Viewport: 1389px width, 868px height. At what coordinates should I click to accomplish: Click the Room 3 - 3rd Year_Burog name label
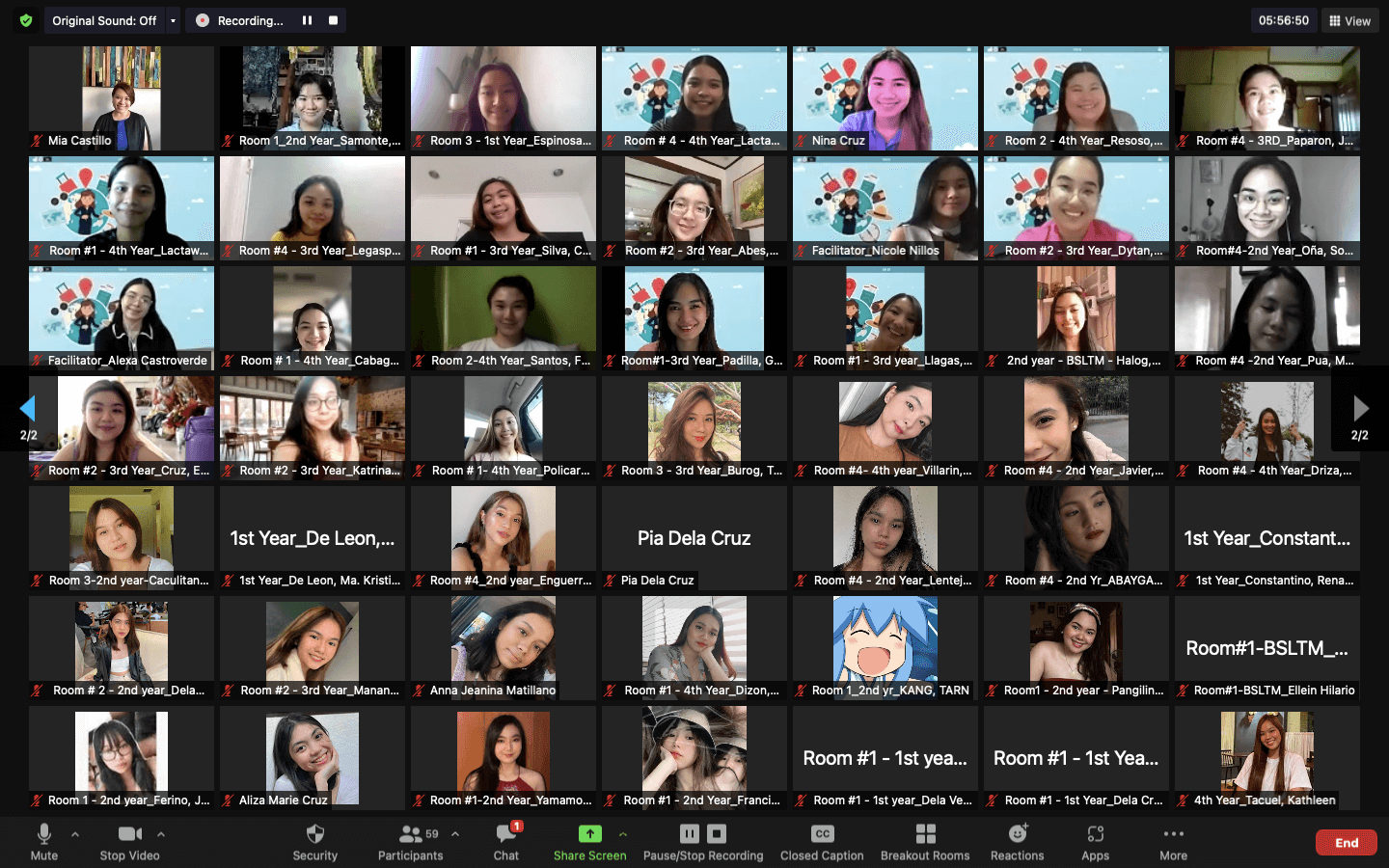[x=702, y=471]
